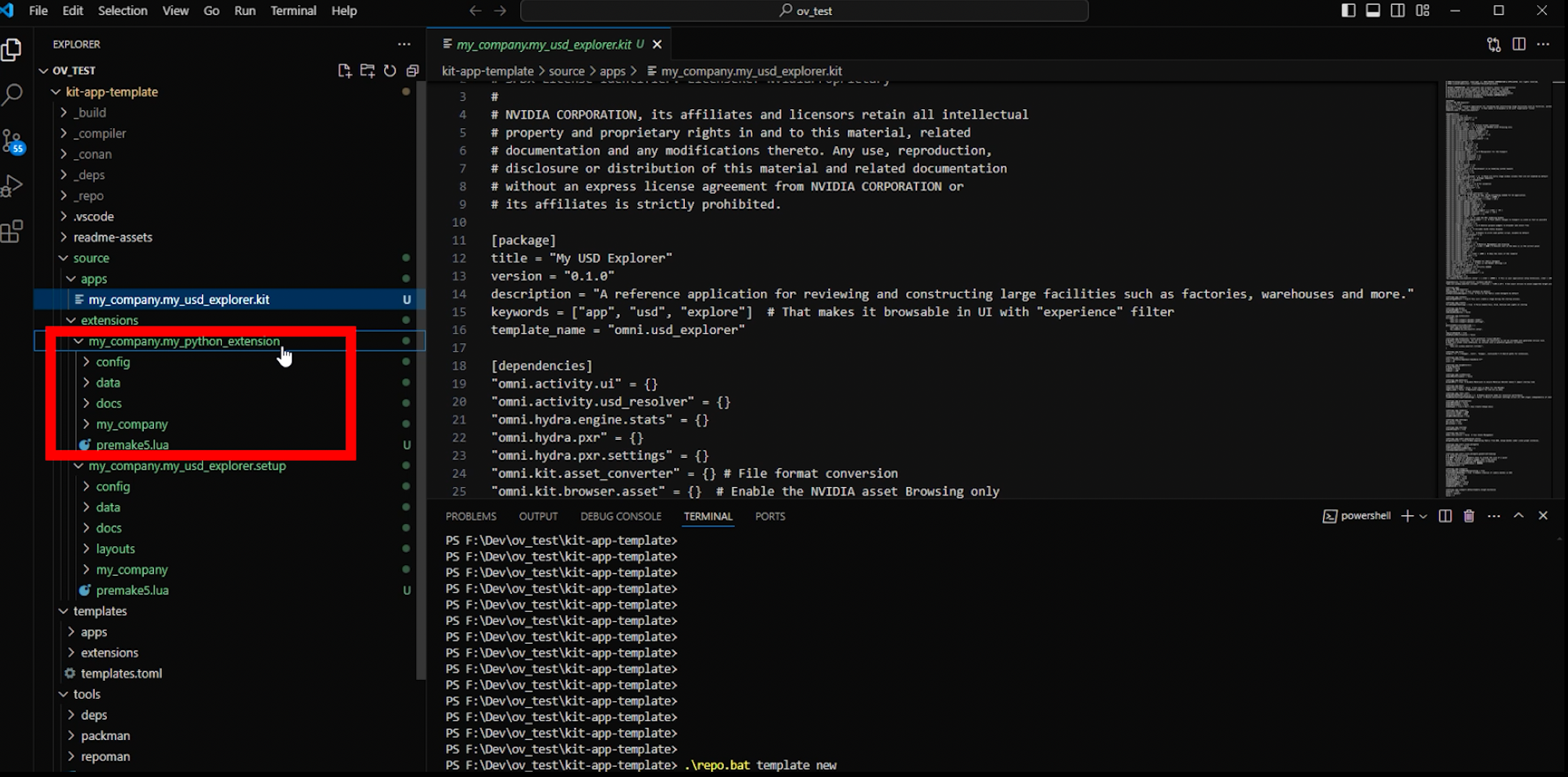Close the terminal panel
The width and height of the screenshot is (1568, 777).
(x=1543, y=515)
